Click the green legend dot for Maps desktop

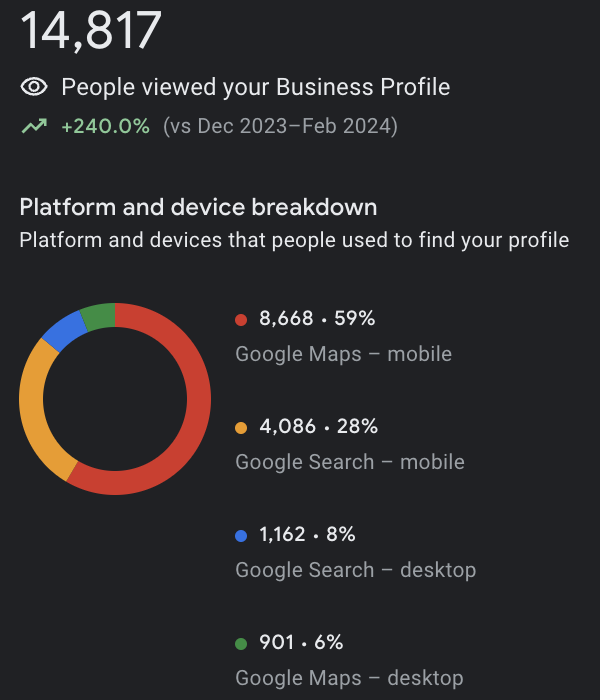[x=241, y=643]
